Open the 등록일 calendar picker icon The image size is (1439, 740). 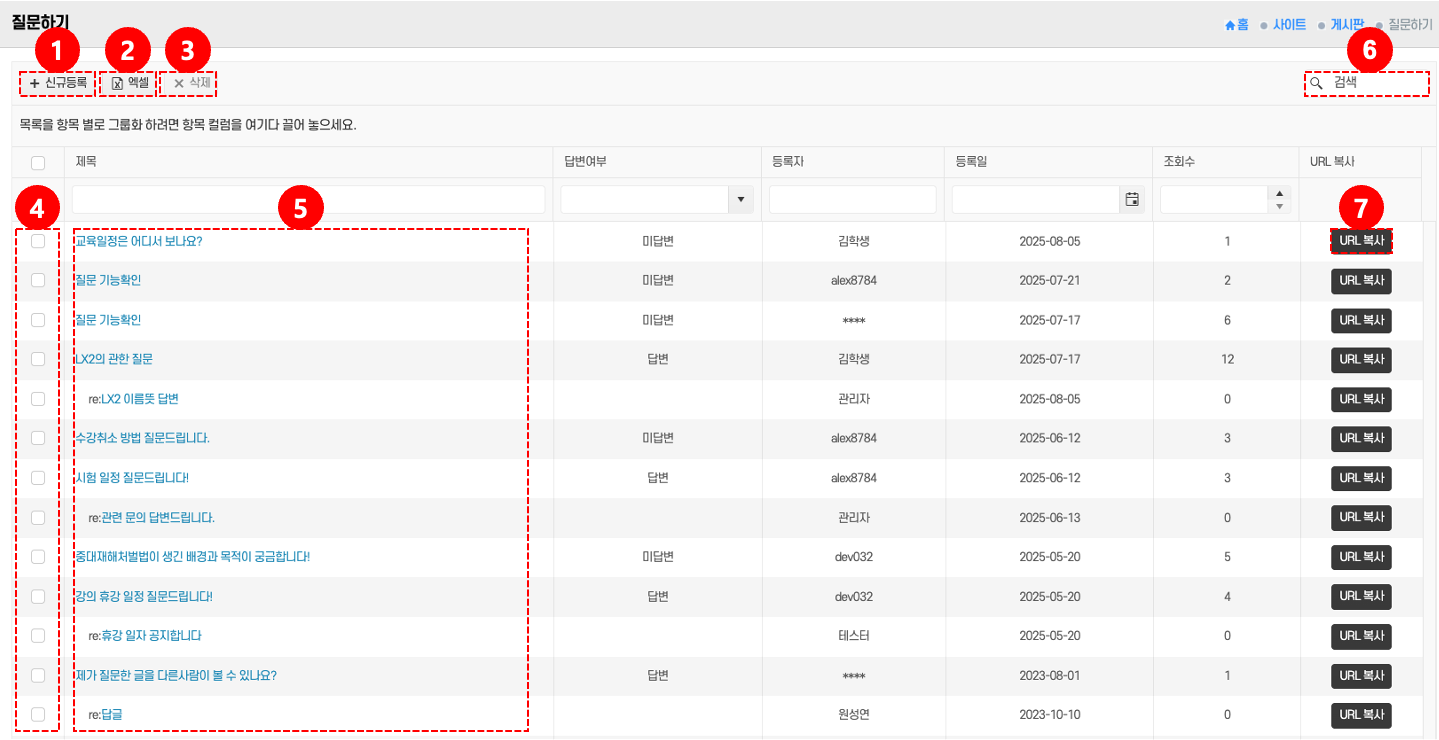click(x=1132, y=200)
